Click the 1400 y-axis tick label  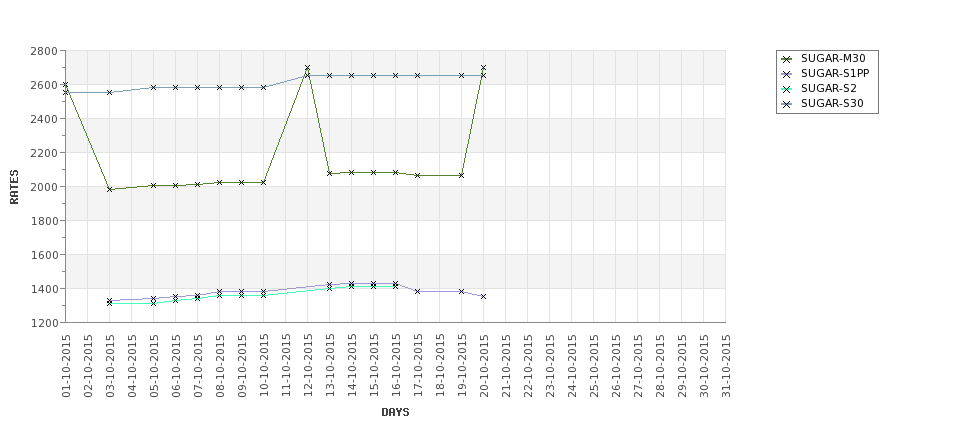click(44, 288)
